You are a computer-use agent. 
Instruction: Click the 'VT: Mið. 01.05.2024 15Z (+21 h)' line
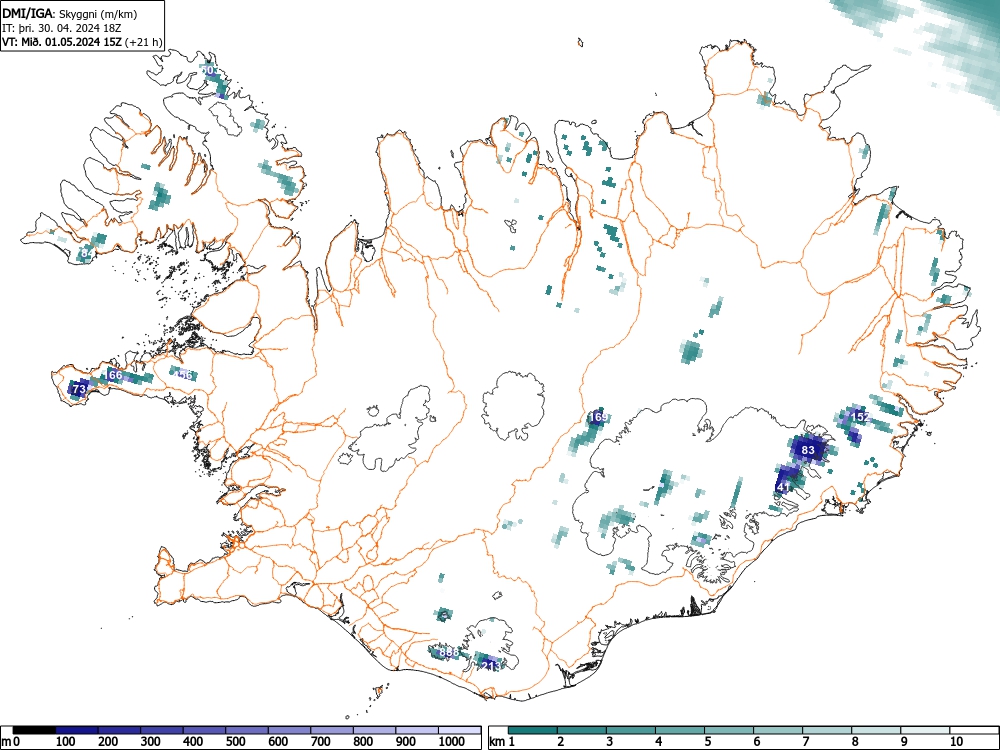tap(82, 42)
